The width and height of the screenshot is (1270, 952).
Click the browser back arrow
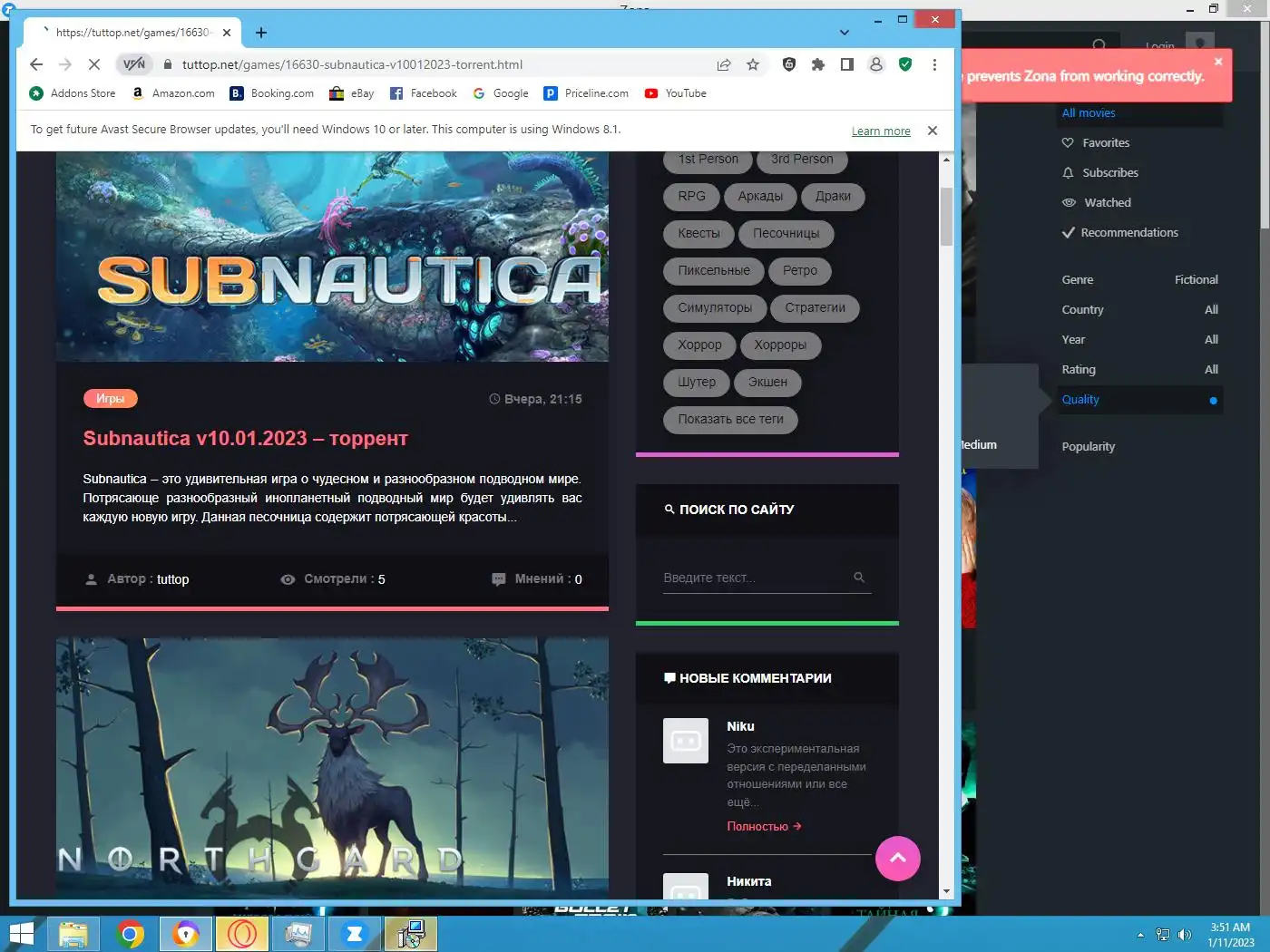coord(36,64)
